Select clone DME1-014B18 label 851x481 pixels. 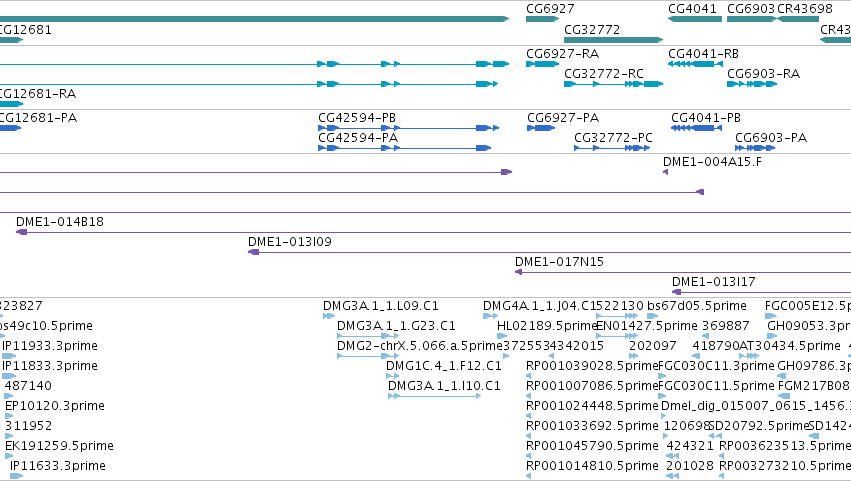click(60, 222)
